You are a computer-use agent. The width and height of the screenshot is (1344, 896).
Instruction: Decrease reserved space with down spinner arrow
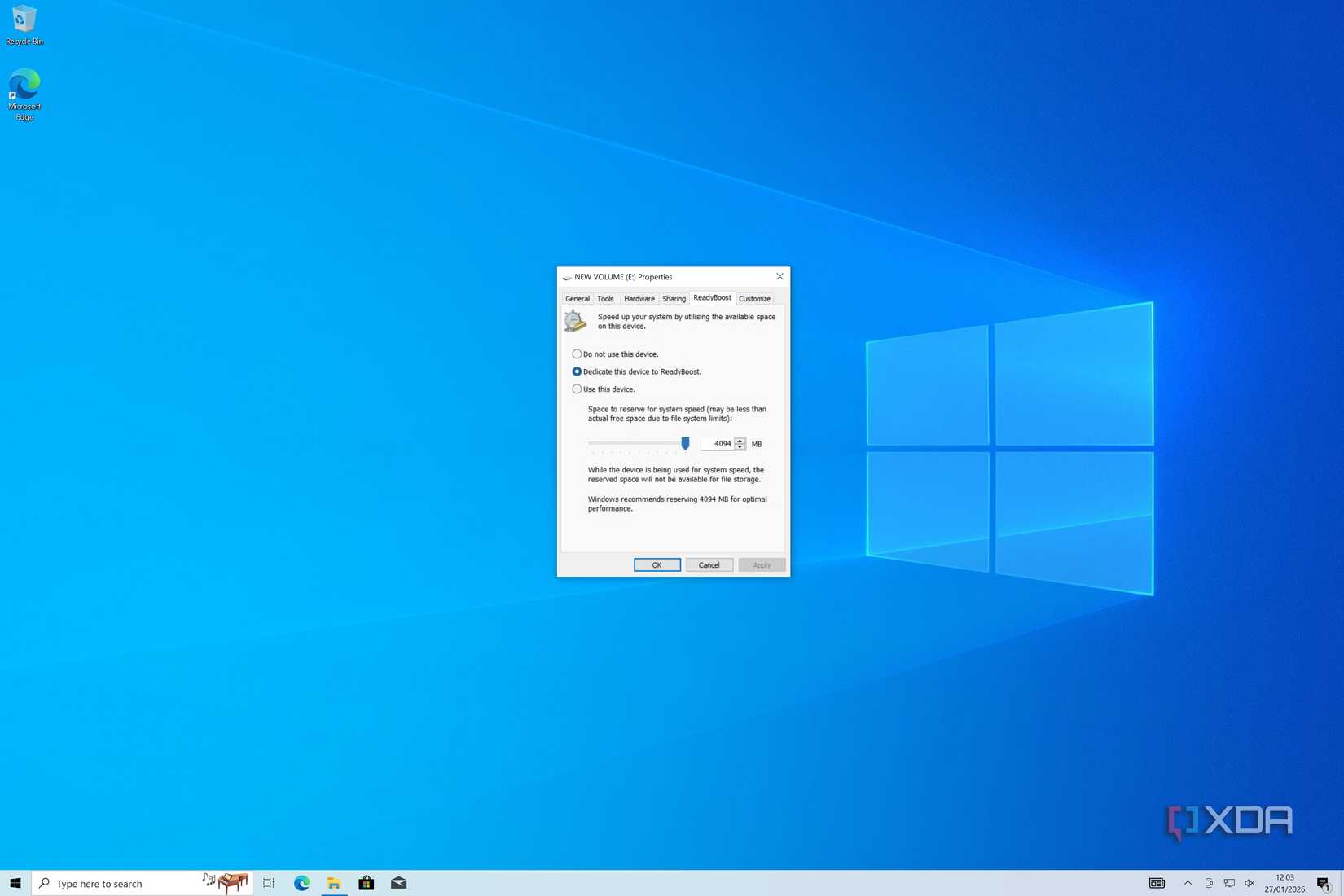click(x=740, y=447)
